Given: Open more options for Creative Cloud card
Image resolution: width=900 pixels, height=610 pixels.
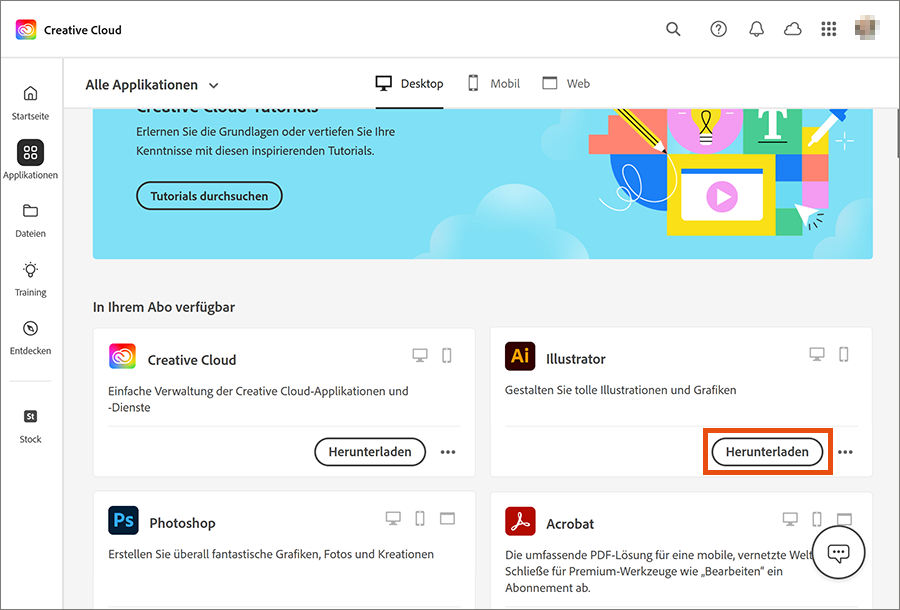Looking at the screenshot, I should click(448, 452).
